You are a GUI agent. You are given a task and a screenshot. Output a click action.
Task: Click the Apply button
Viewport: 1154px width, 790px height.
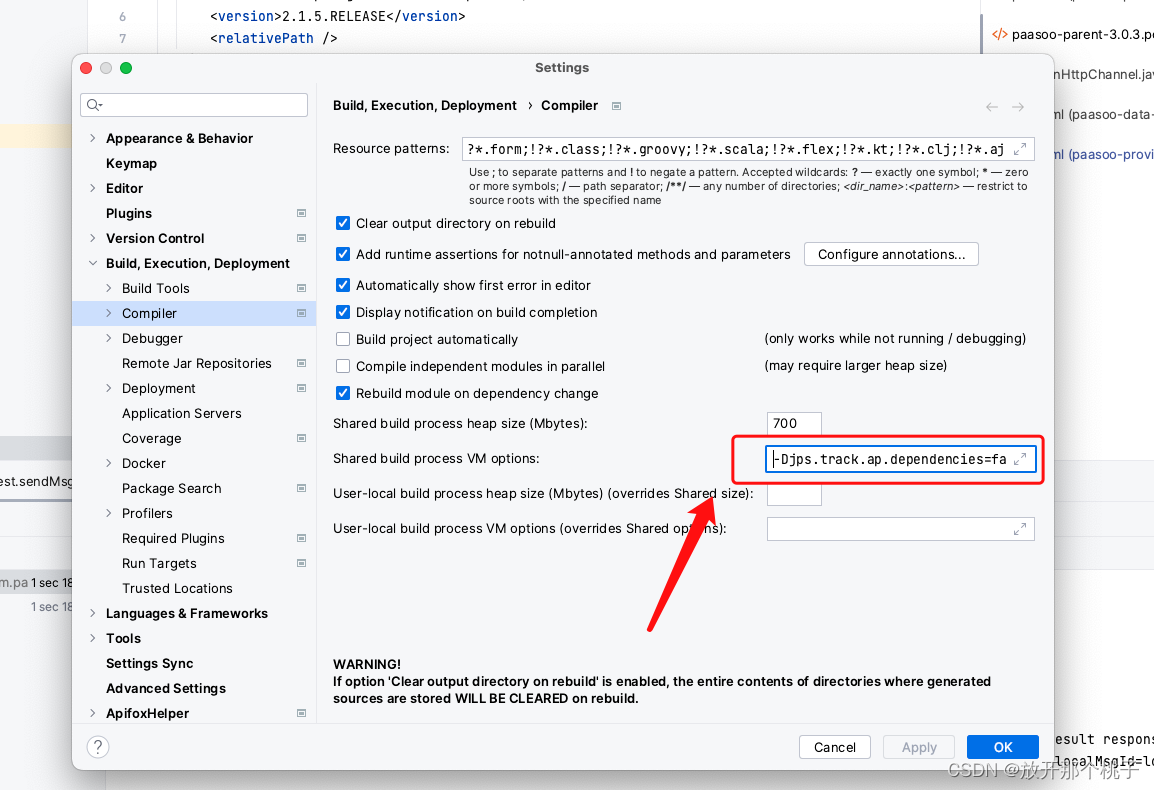(x=919, y=747)
